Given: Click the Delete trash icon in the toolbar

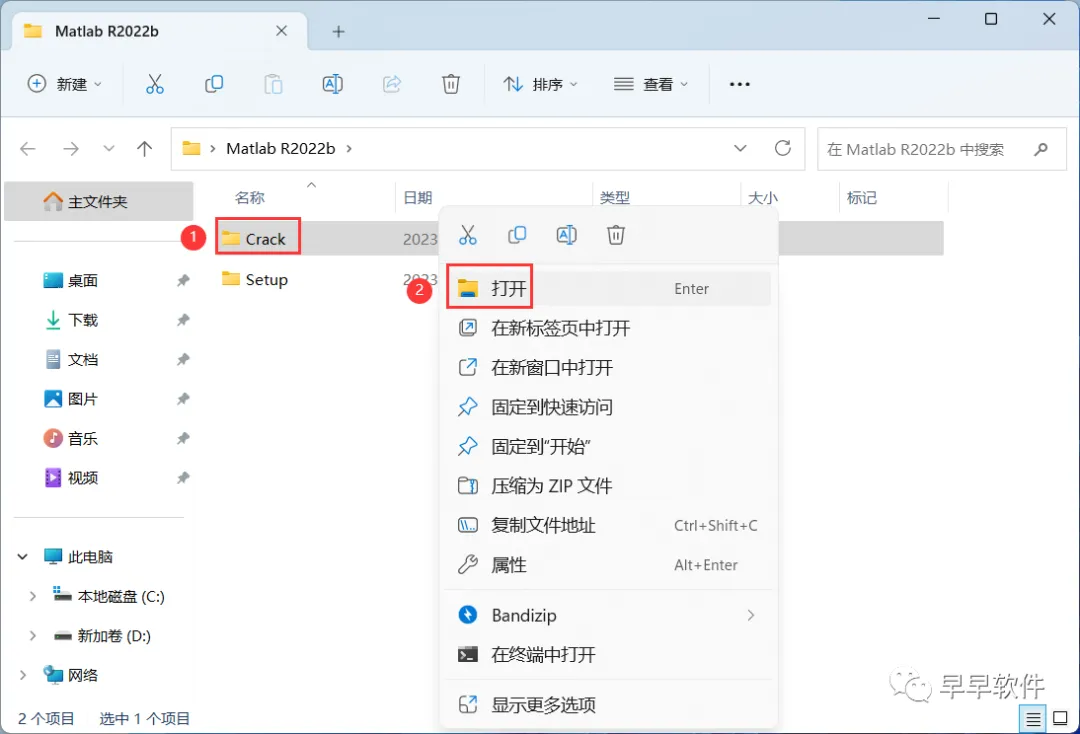Looking at the screenshot, I should [x=450, y=84].
